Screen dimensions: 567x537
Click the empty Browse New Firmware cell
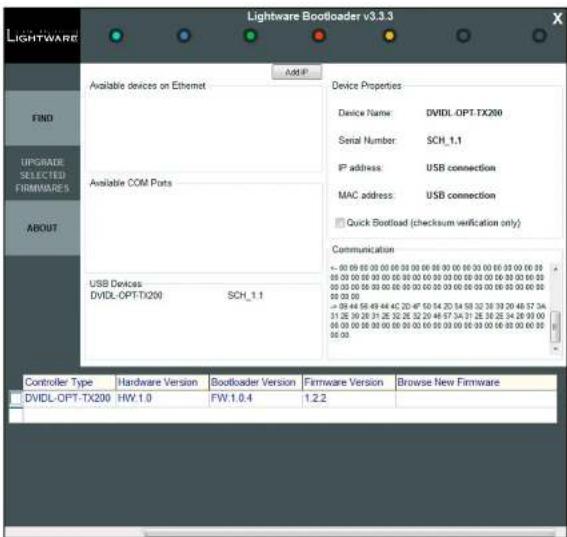[x=476, y=399]
